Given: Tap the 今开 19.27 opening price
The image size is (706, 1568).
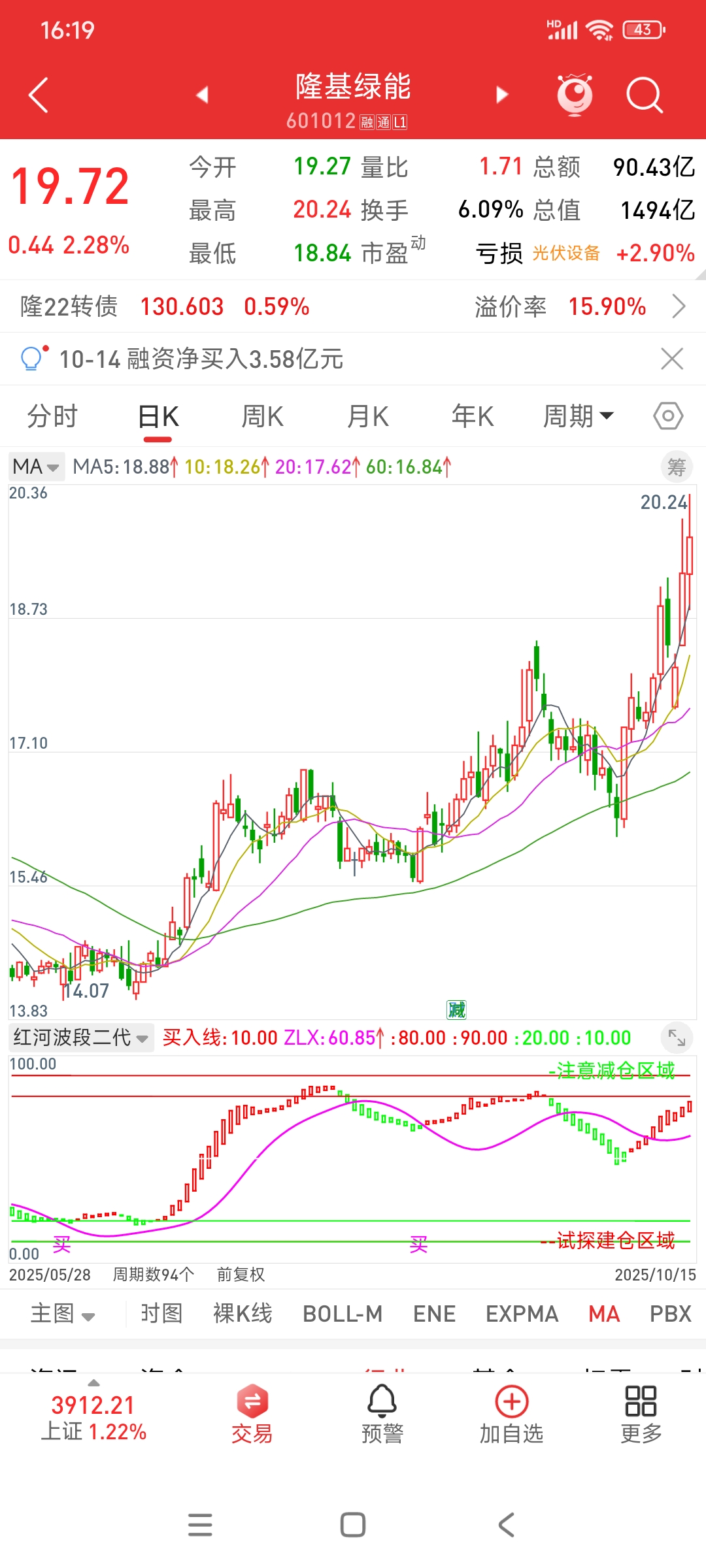Looking at the screenshot, I should coord(270,167).
